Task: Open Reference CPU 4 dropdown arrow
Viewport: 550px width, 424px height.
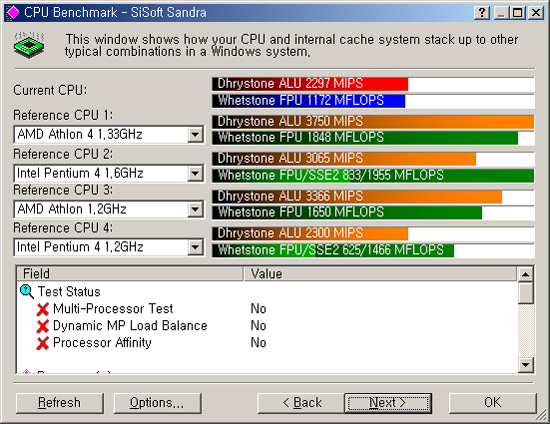Action: tap(195, 248)
